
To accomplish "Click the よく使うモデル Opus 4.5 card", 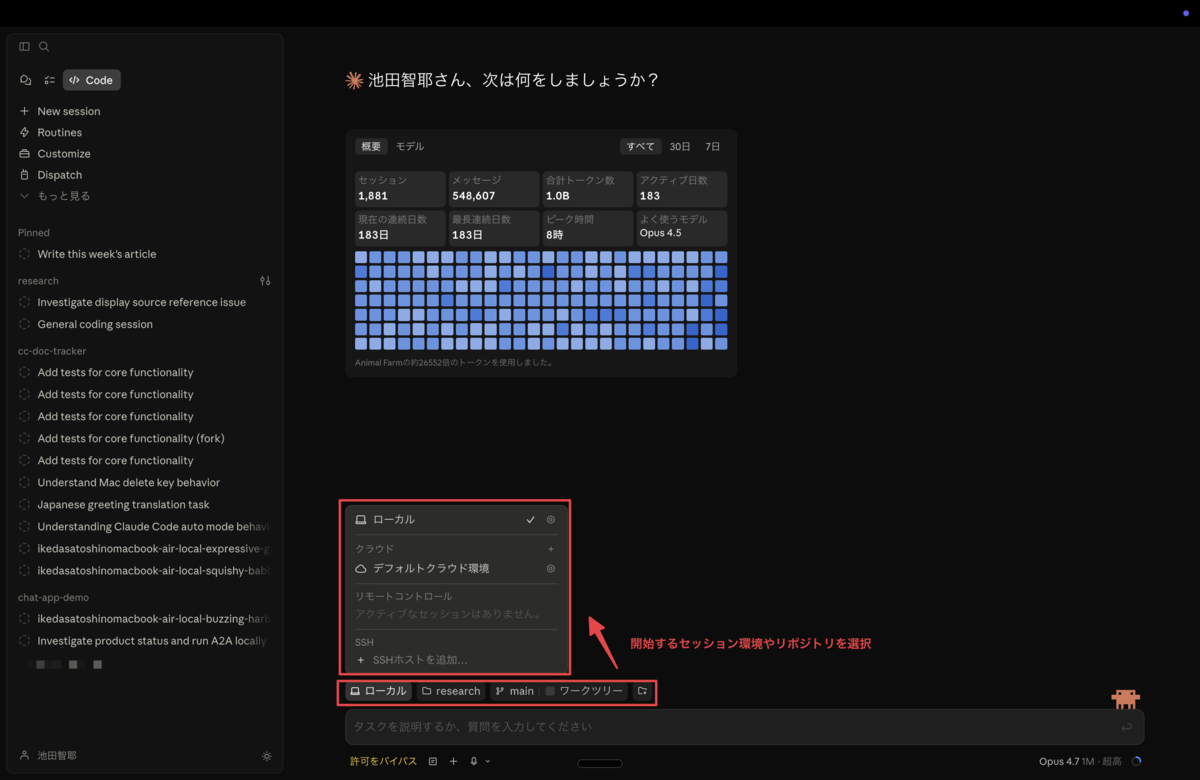I will tap(682, 228).
